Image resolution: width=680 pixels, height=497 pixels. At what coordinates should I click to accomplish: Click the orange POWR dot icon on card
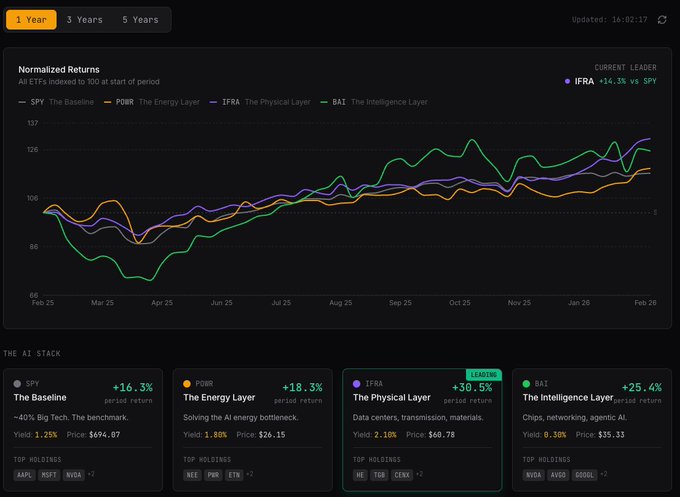(x=188, y=383)
